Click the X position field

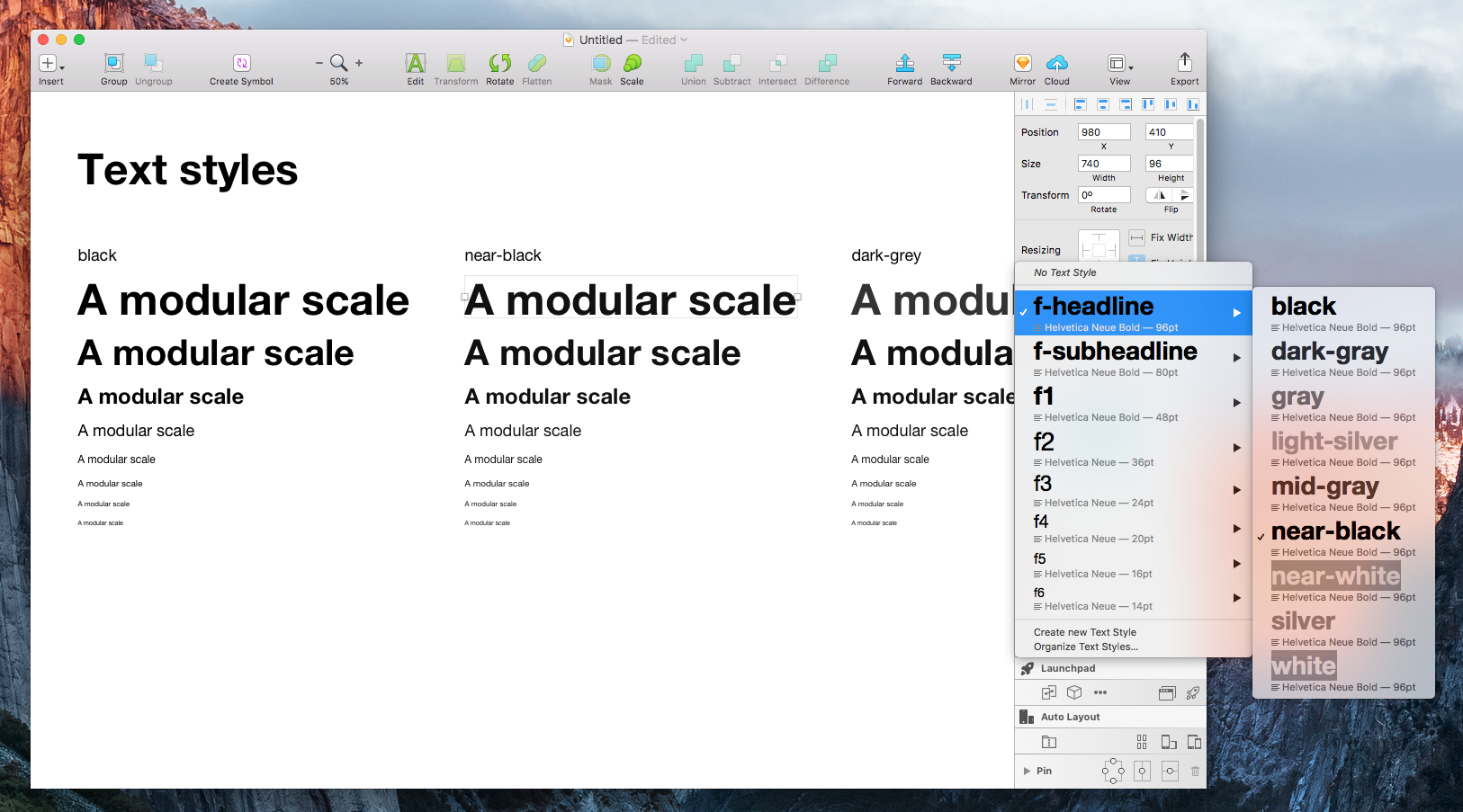tap(1104, 132)
